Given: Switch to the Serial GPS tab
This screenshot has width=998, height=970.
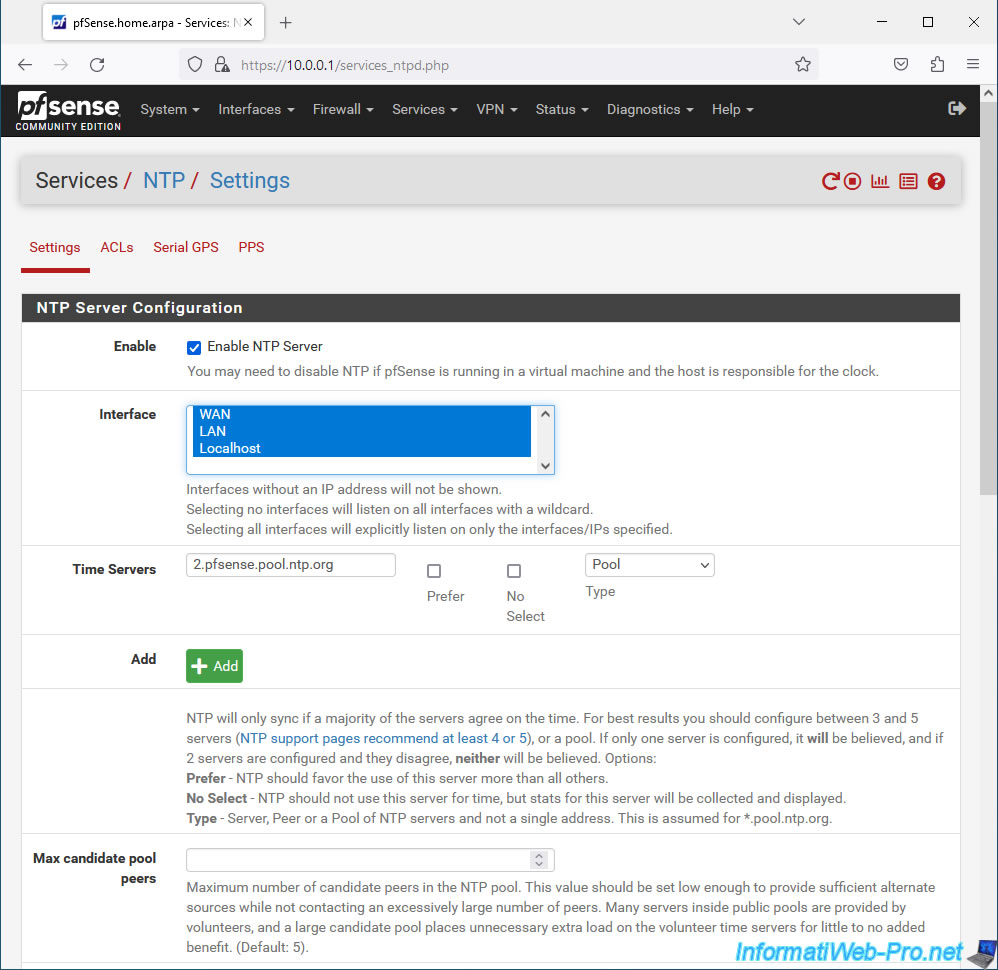Looking at the screenshot, I should point(186,248).
